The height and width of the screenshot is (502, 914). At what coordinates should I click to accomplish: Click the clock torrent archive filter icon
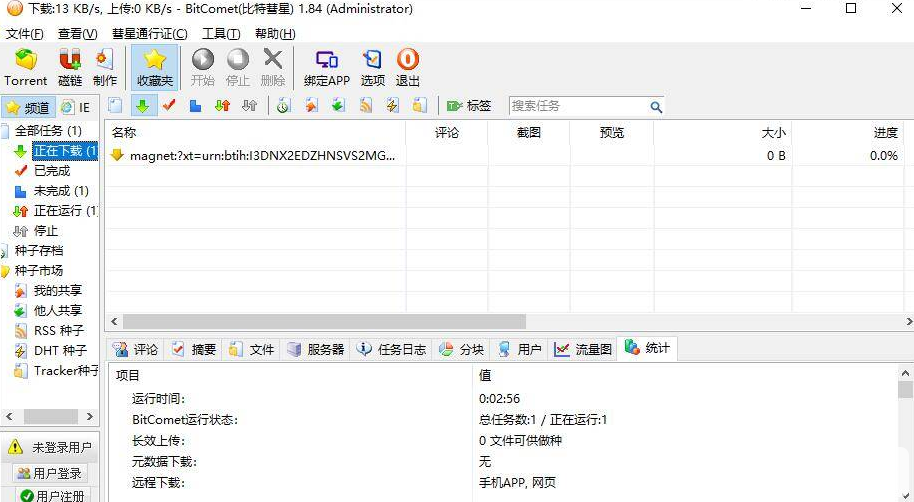point(284,106)
